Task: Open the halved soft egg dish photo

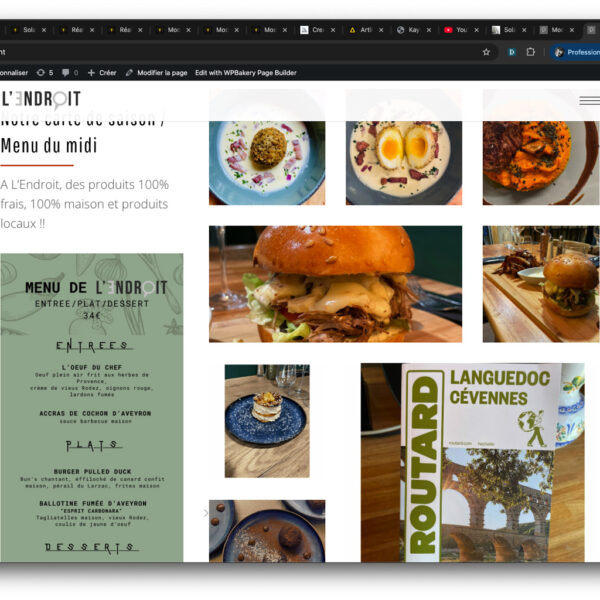Action: [x=403, y=152]
